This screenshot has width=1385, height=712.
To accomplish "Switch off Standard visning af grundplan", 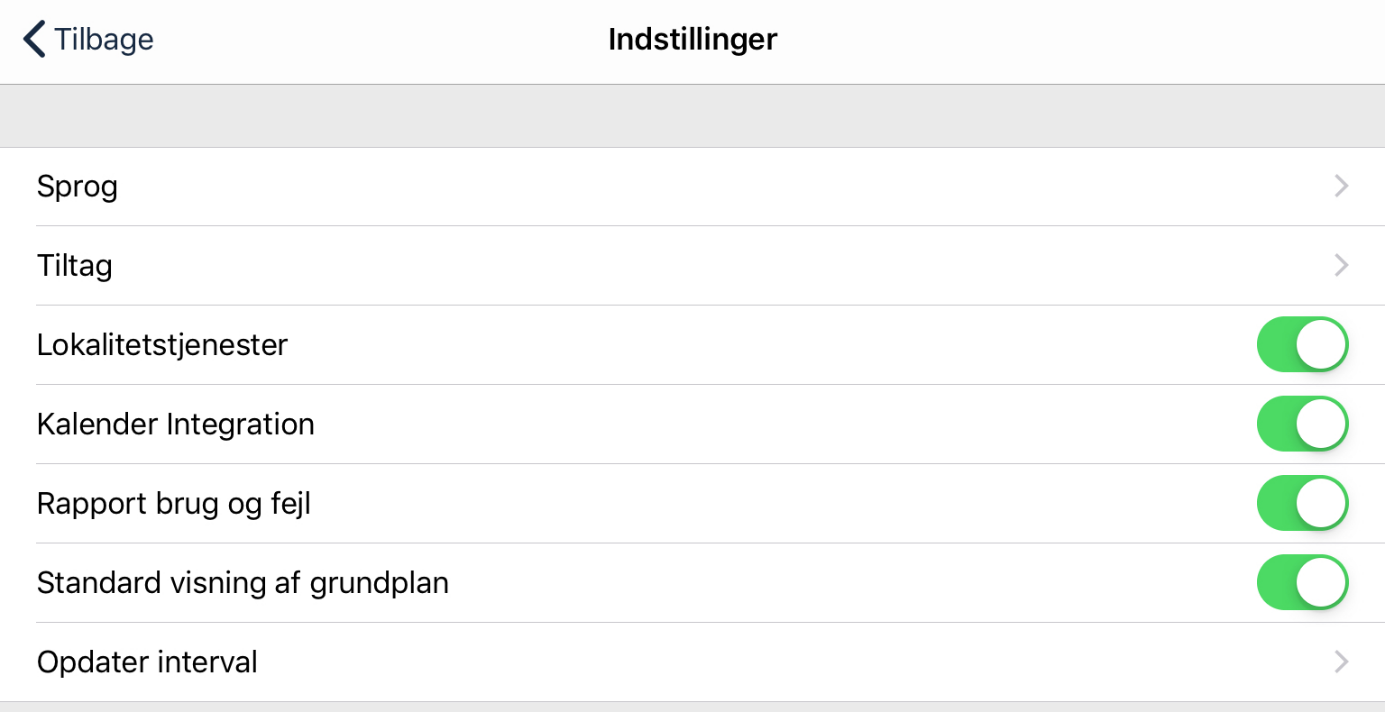I will [x=1302, y=583].
